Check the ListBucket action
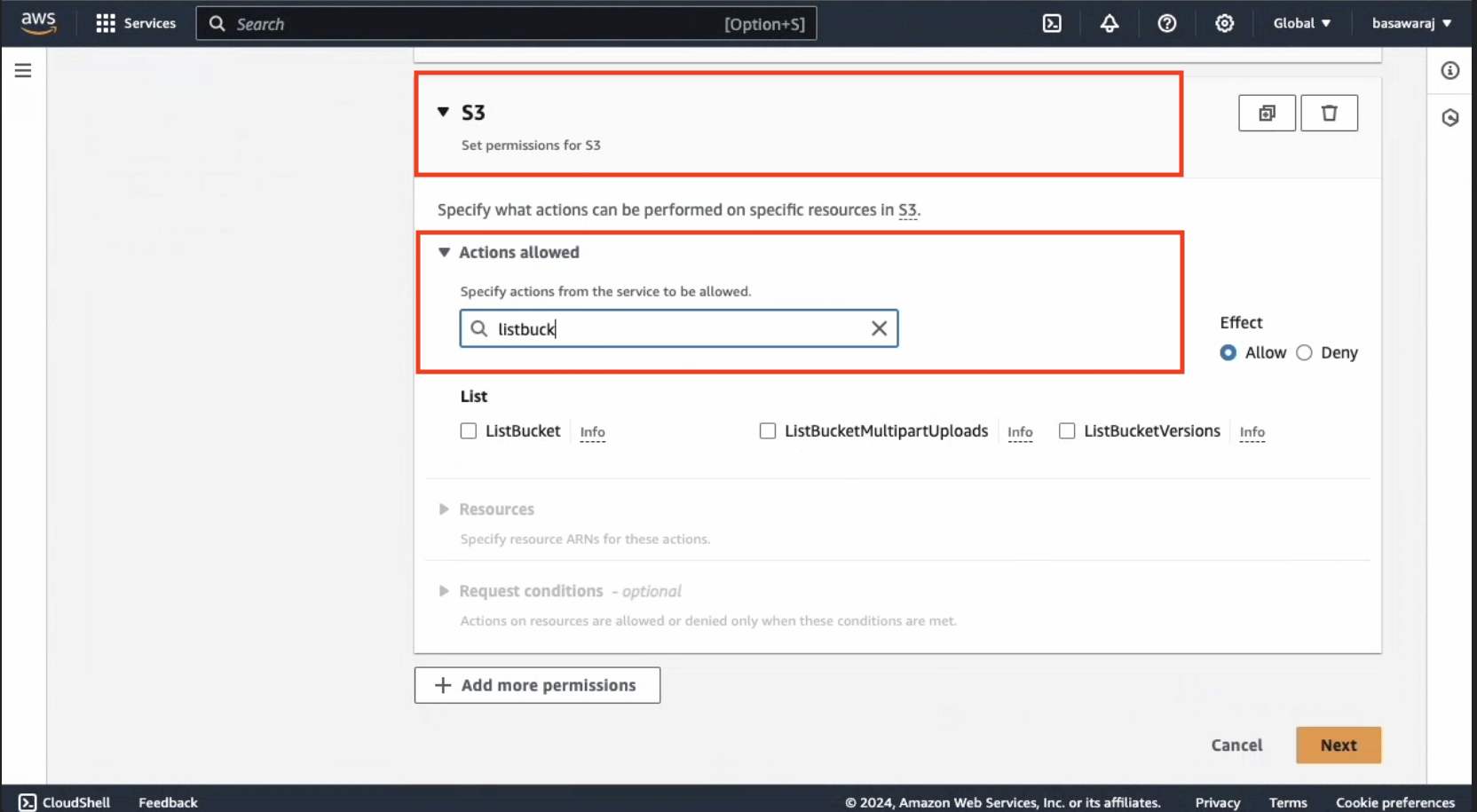Image resolution: width=1477 pixels, height=812 pixels. tap(469, 431)
